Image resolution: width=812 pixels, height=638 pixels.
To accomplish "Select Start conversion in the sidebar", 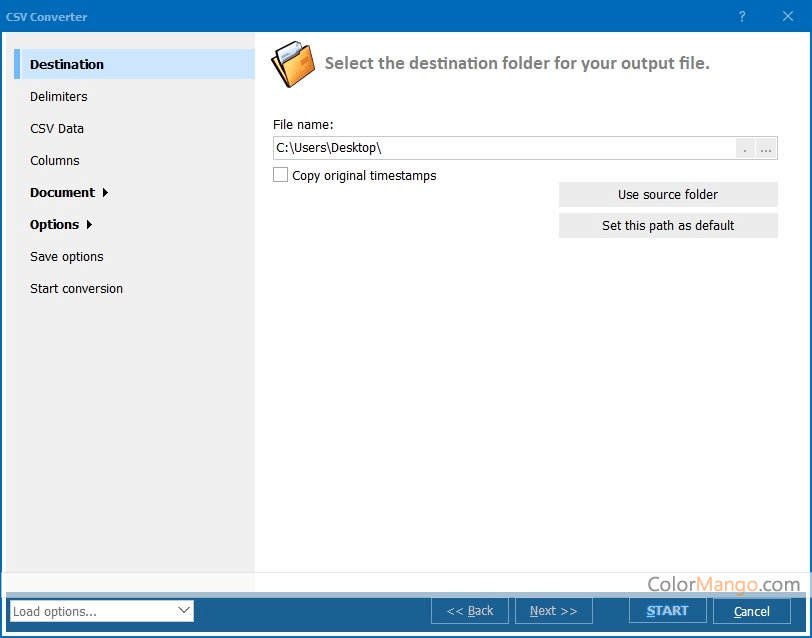I will click(76, 288).
